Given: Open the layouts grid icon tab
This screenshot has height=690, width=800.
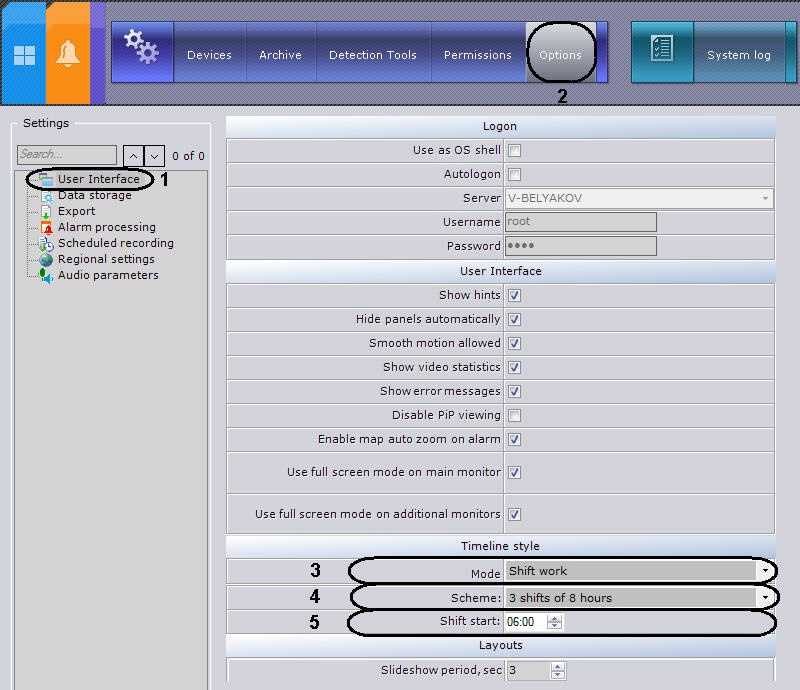Looking at the screenshot, I should tap(24, 55).
